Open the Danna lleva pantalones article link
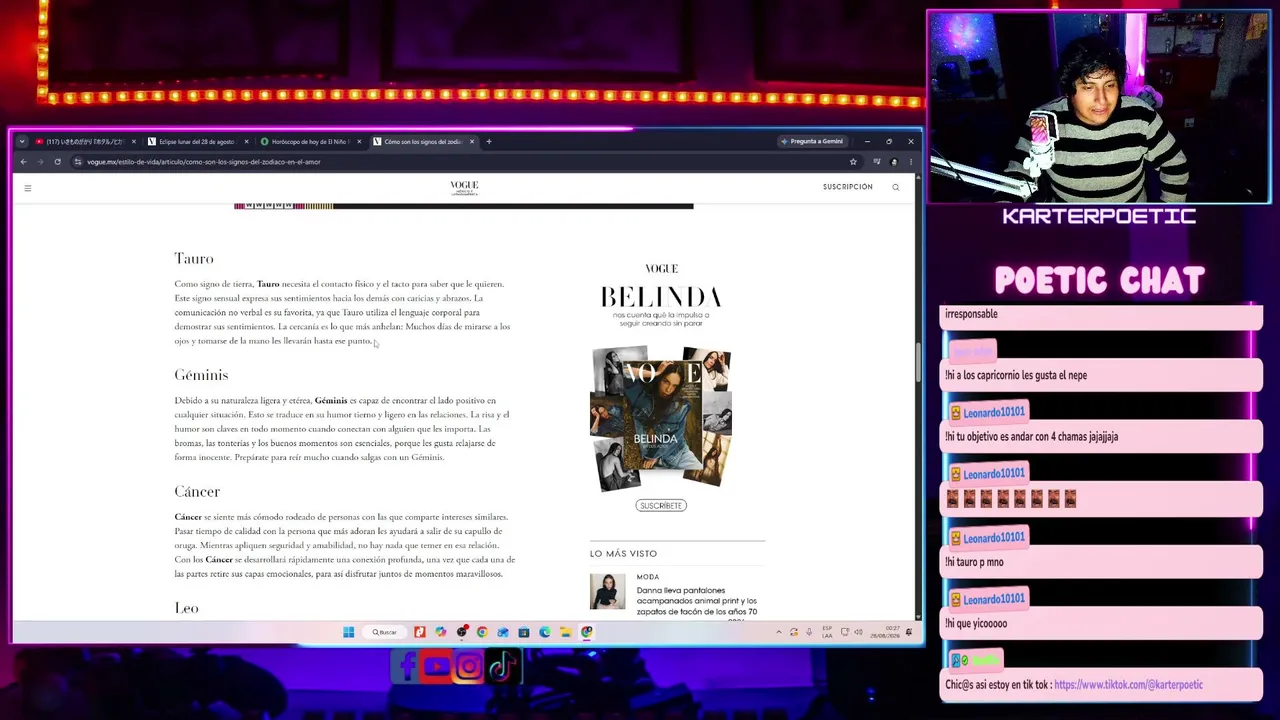This screenshot has height=720, width=1280. (697, 600)
